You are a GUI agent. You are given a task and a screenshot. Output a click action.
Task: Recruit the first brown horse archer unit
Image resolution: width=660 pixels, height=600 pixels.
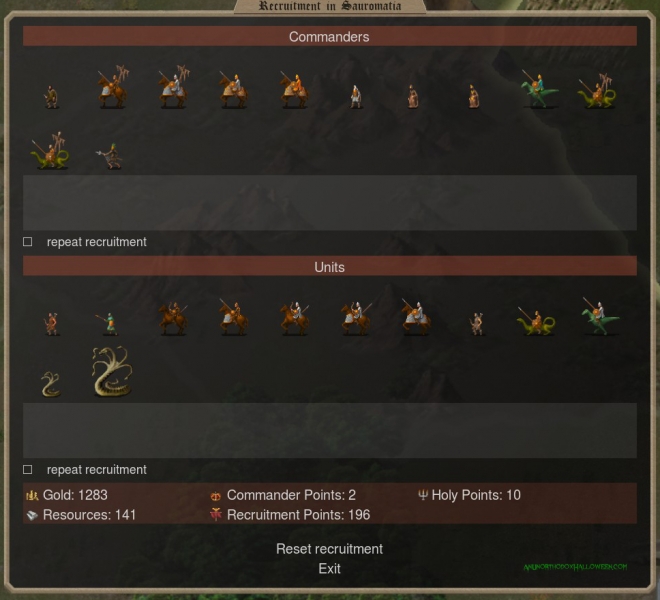[x=173, y=318]
